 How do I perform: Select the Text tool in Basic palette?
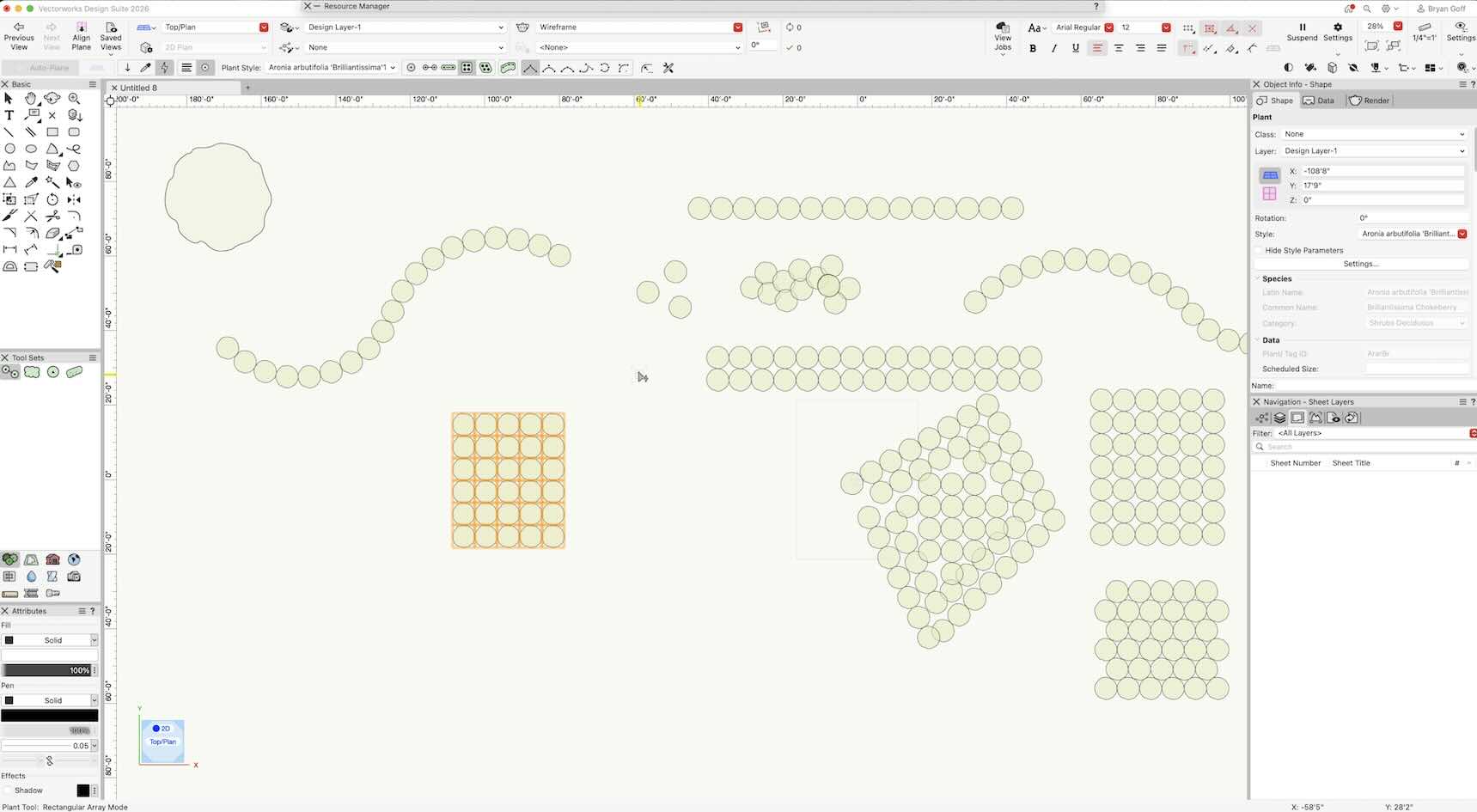[9, 115]
